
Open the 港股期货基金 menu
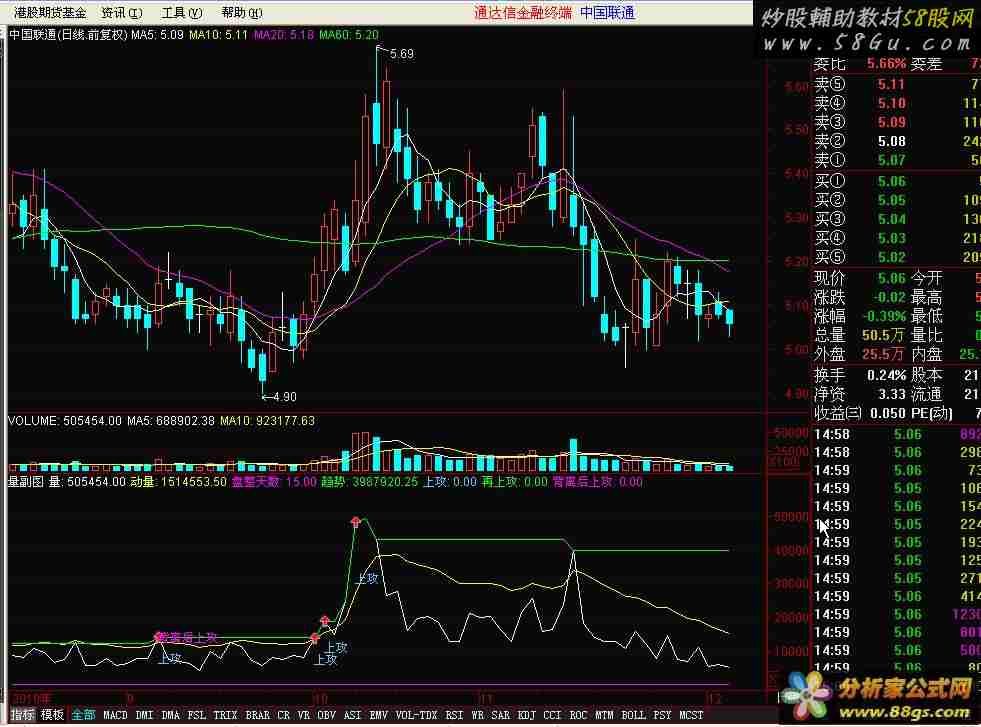50,13
